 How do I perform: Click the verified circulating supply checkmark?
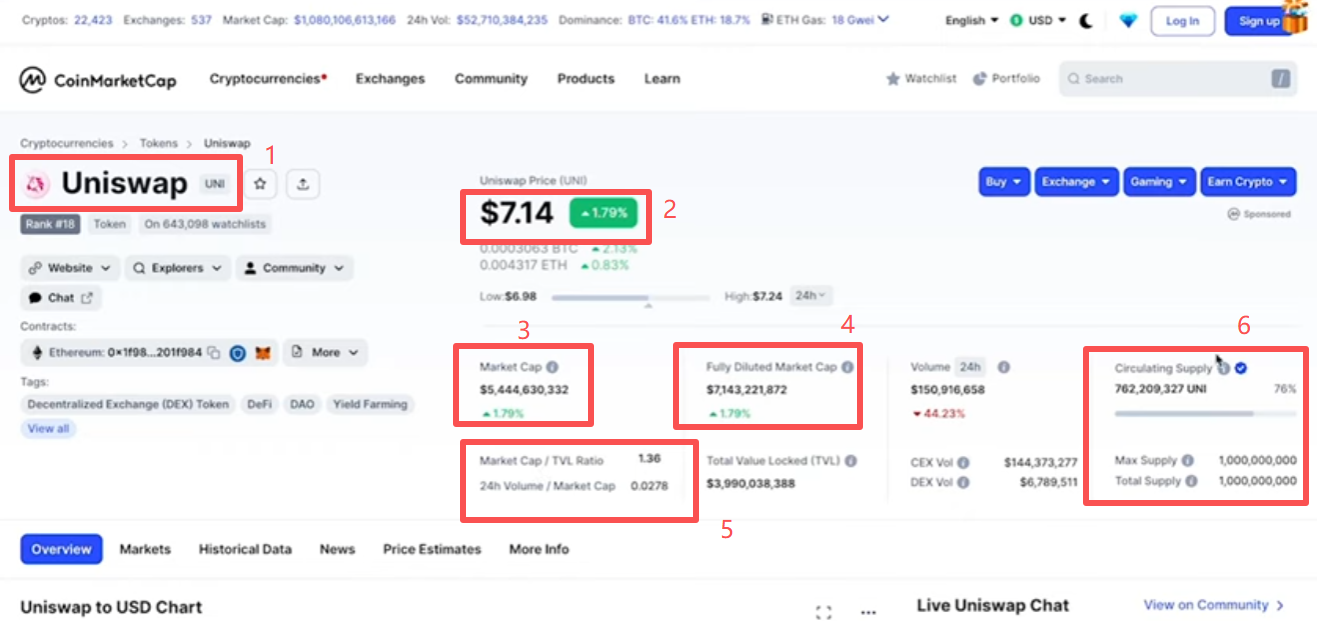1240,368
